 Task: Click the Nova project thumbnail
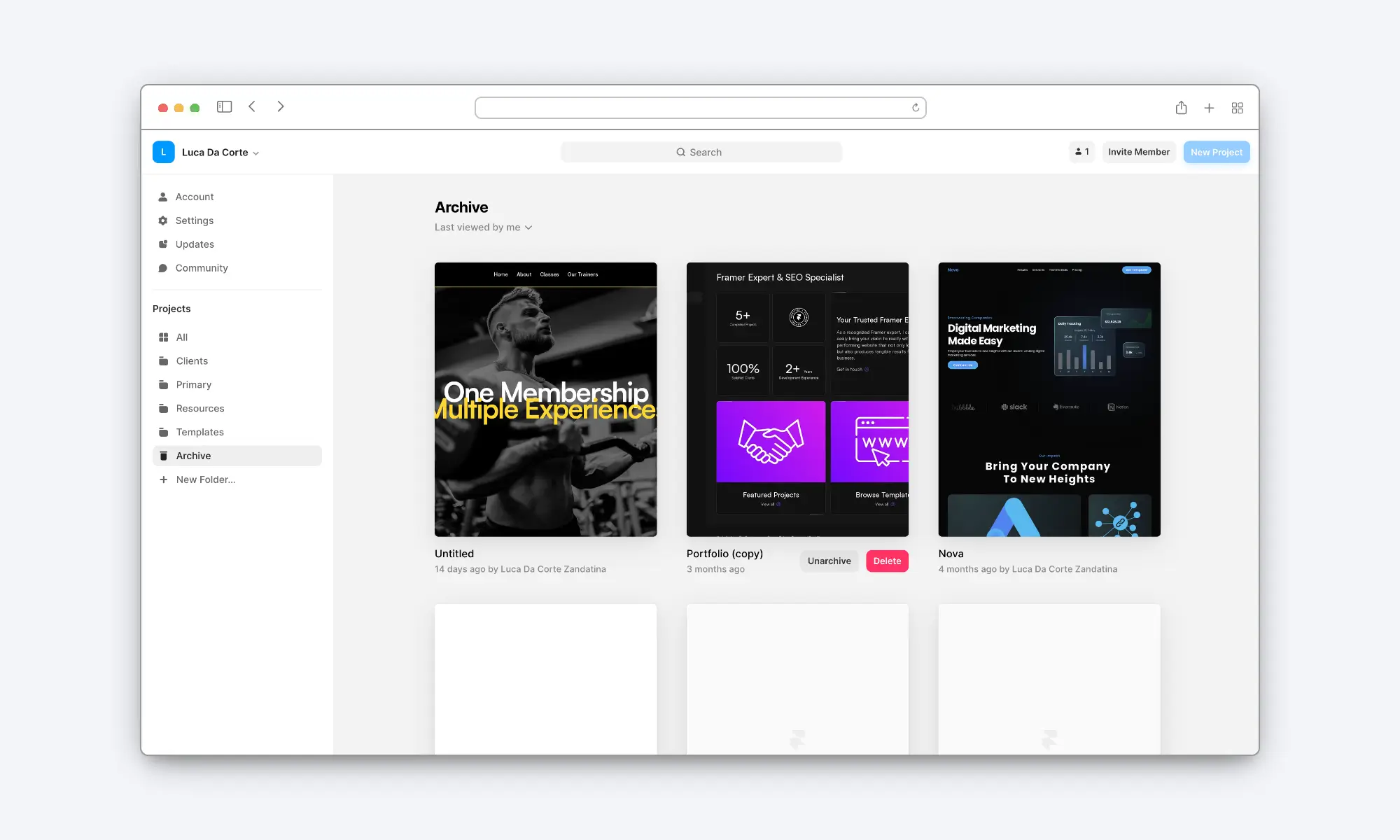click(1049, 399)
